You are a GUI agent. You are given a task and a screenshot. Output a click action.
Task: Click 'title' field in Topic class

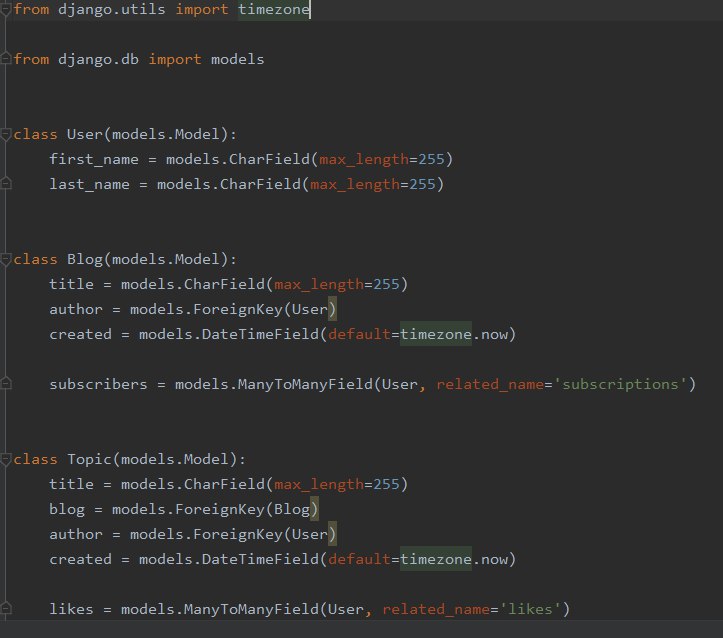[x=71, y=484]
